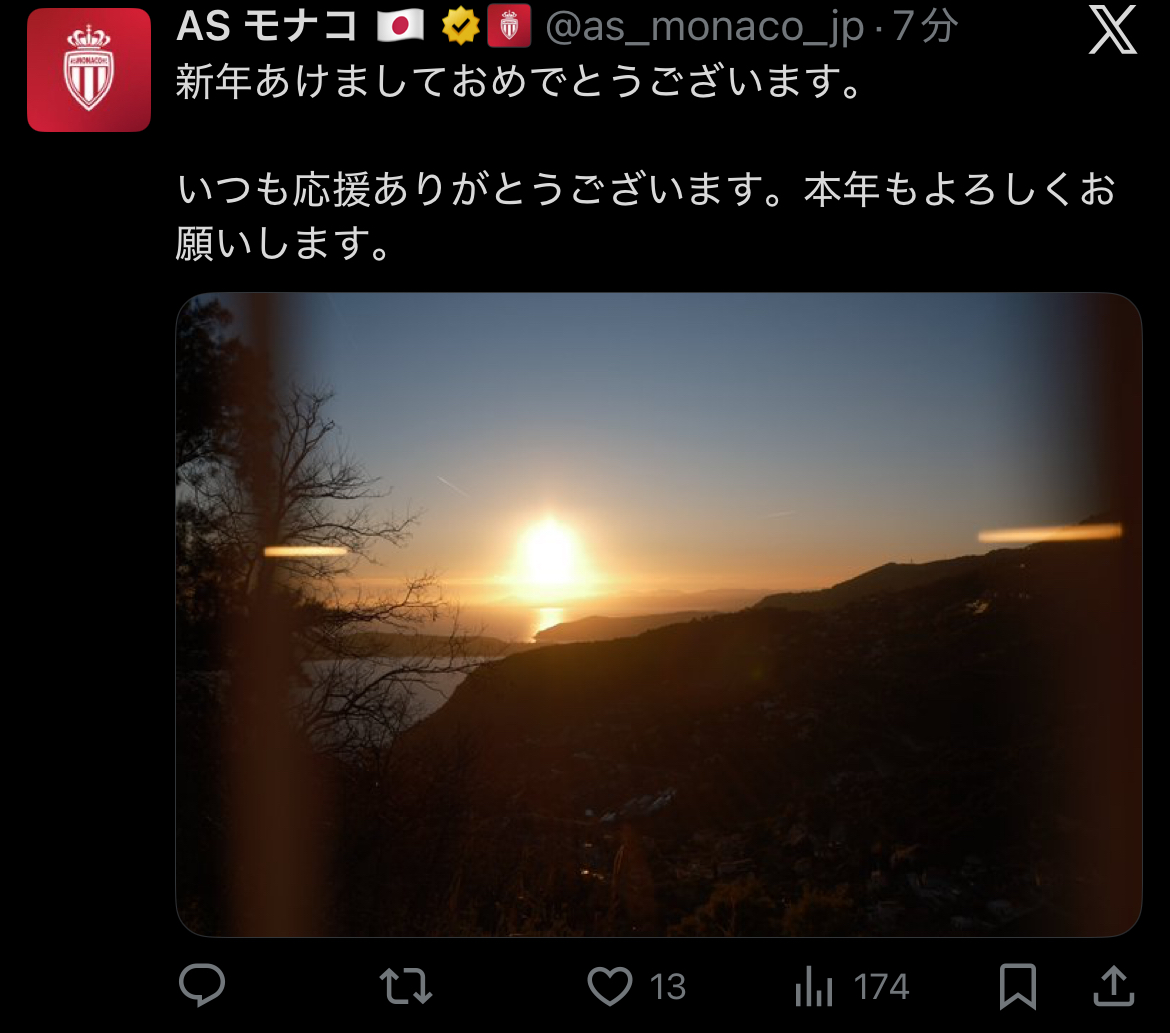Image resolution: width=1170 pixels, height=1033 pixels.
Task: Click the AS モナコ display name
Action: click(267, 26)
